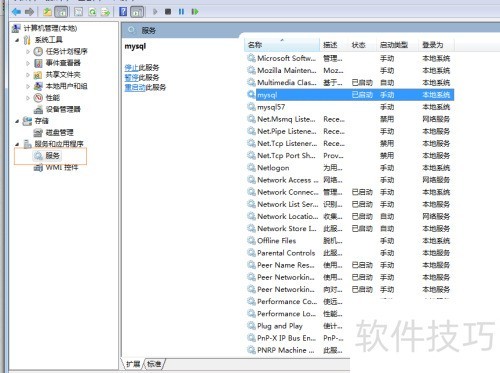Expand the 任务计划程序 node arrow
500x373 pixels.
coord(28,52)
